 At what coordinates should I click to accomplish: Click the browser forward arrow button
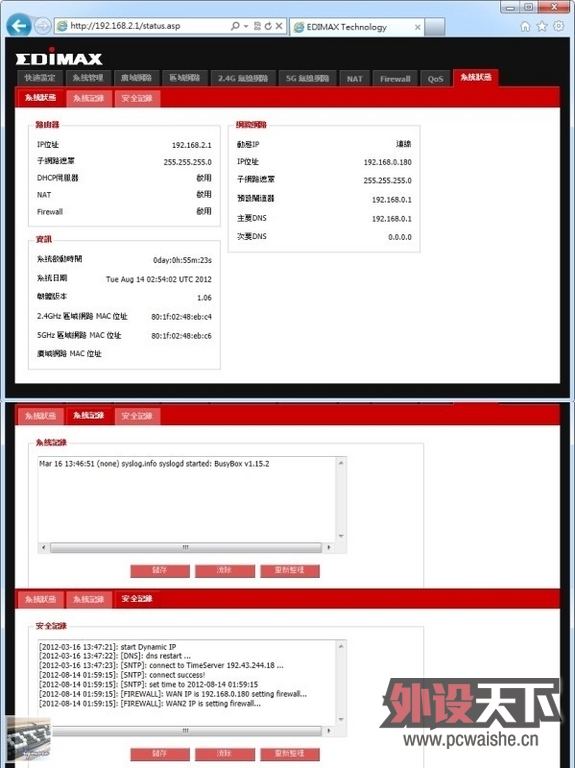click(x=43, y=26)
